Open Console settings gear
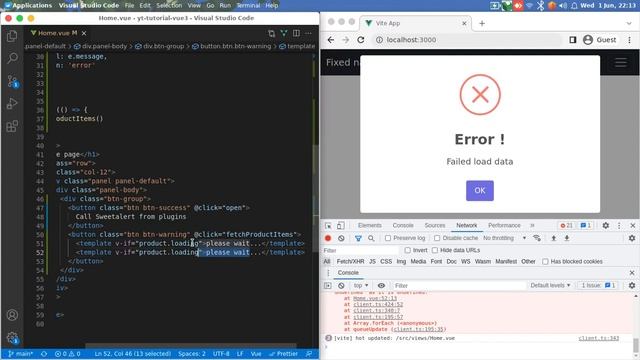The height and width of the screenshot is (360, 640). tap(632, 285)
